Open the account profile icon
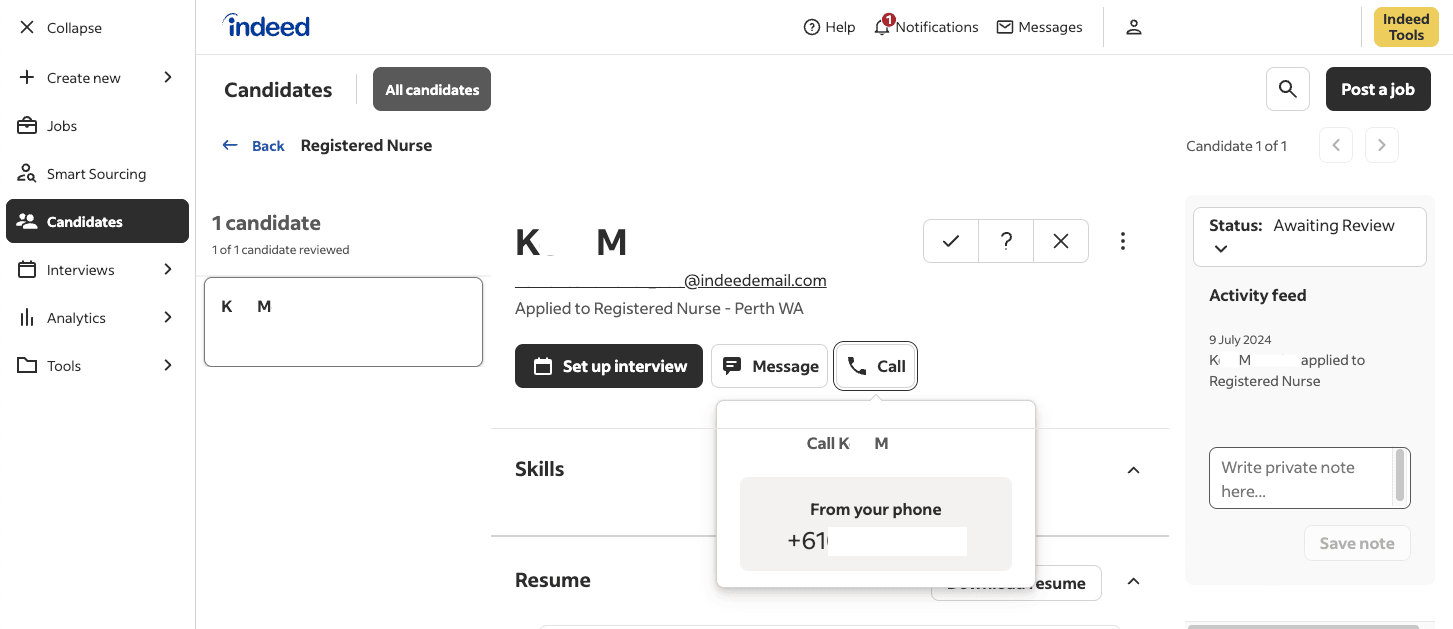 (1133, 27)
